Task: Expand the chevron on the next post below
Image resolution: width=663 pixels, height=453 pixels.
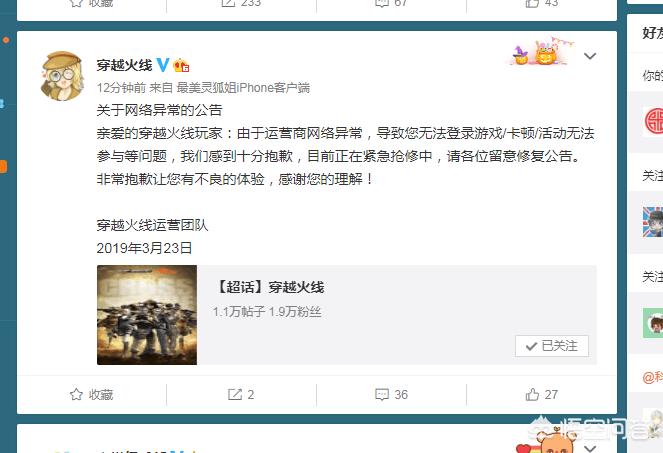Action: 590,448
